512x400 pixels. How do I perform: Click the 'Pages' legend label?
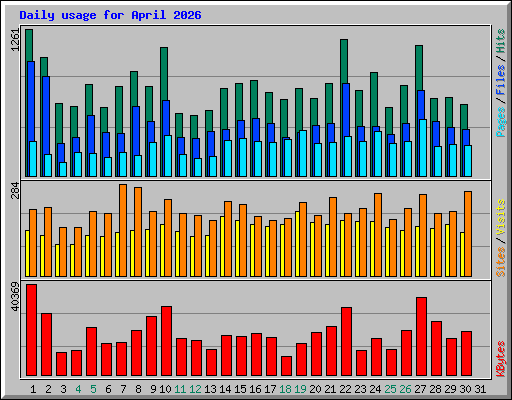click(x=501, y=122)
